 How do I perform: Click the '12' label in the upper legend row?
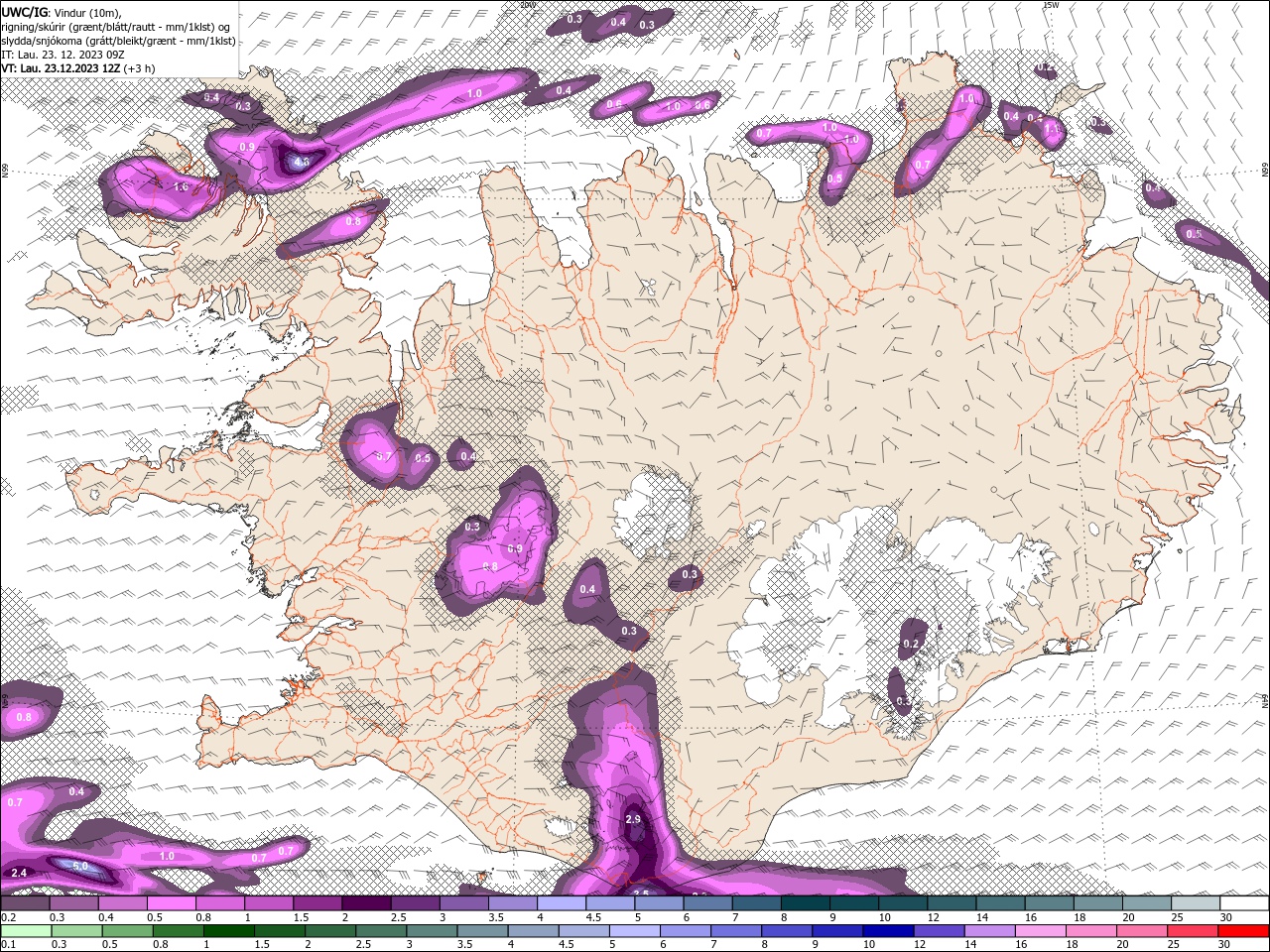(933, 917)
